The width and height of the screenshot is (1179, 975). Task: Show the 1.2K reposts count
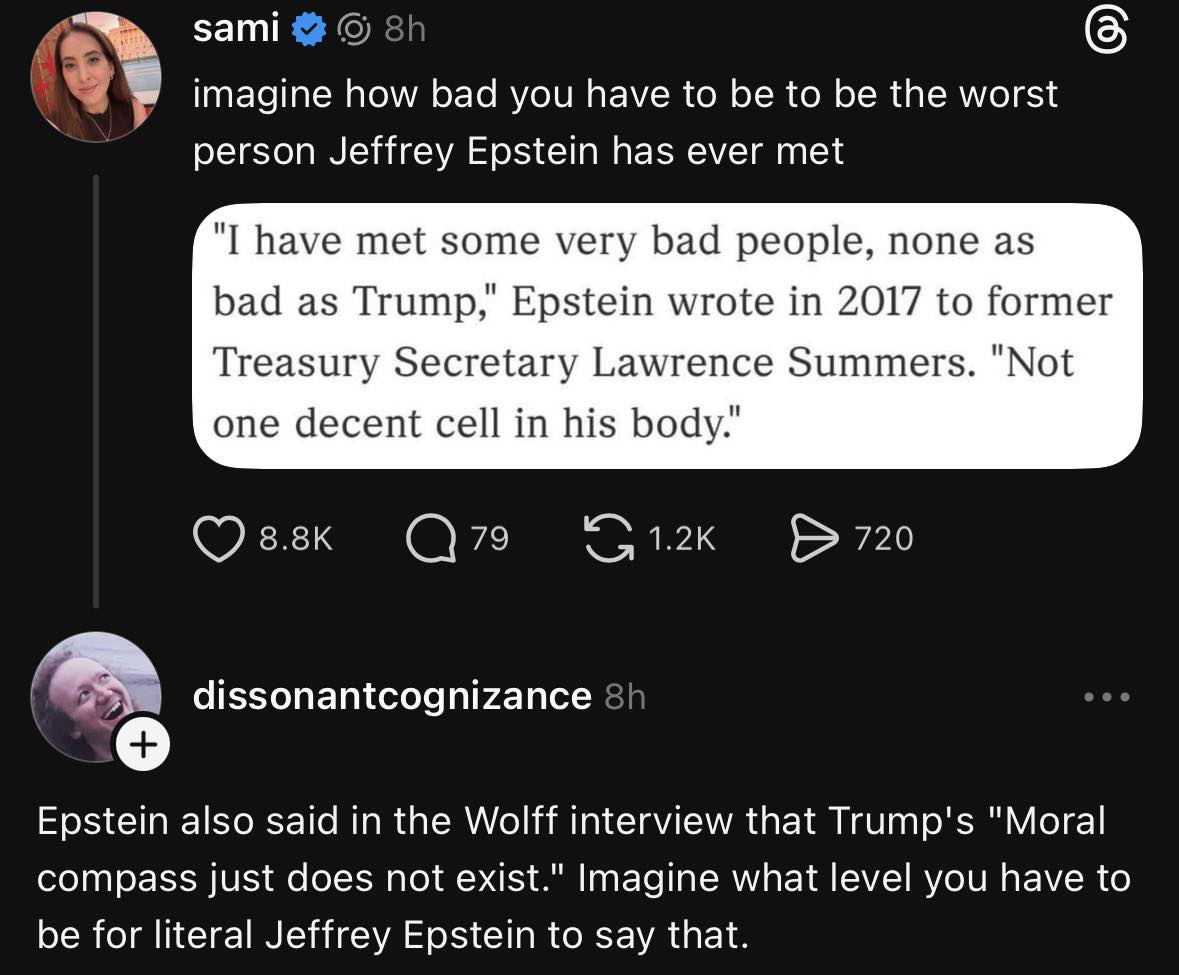(x=682, y=540)
